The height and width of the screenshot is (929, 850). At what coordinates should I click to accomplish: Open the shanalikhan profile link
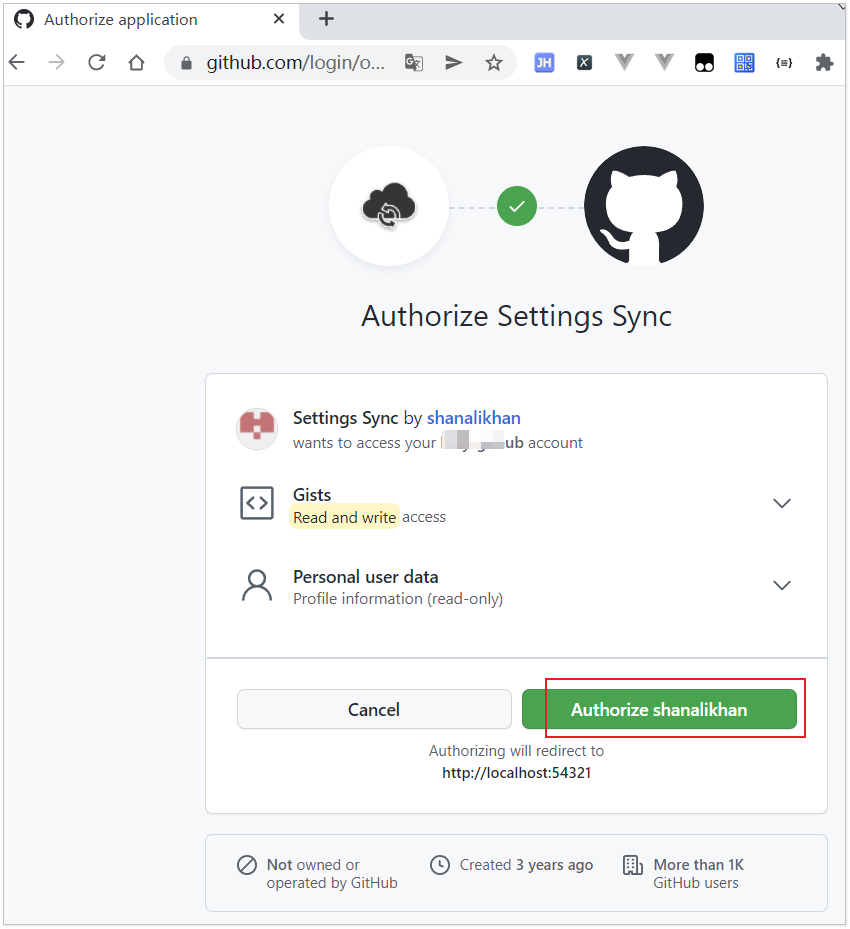[x=473, y=418]
